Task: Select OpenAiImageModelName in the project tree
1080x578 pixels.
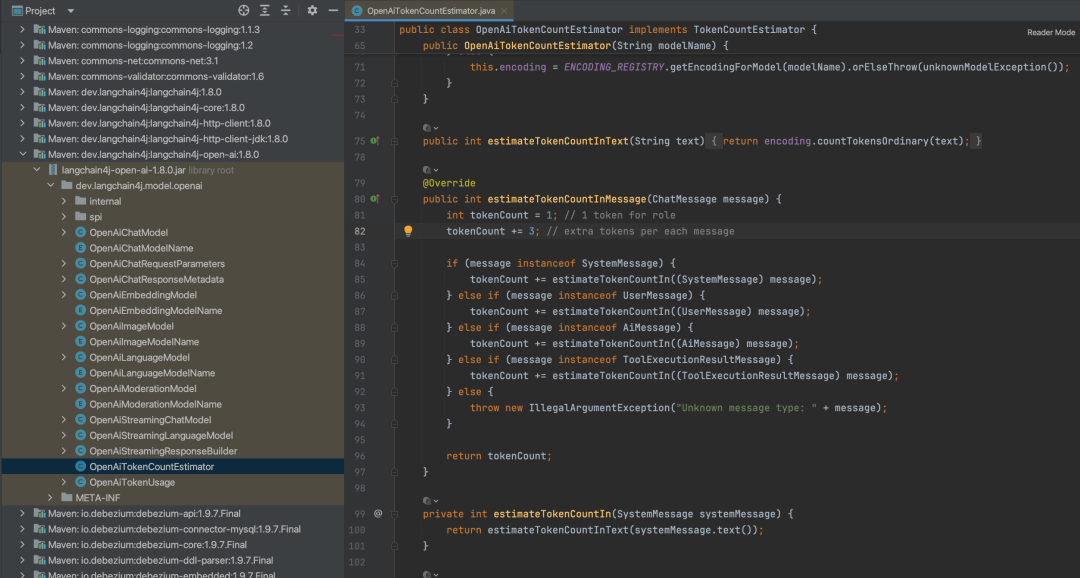Action: pos(173,342)
